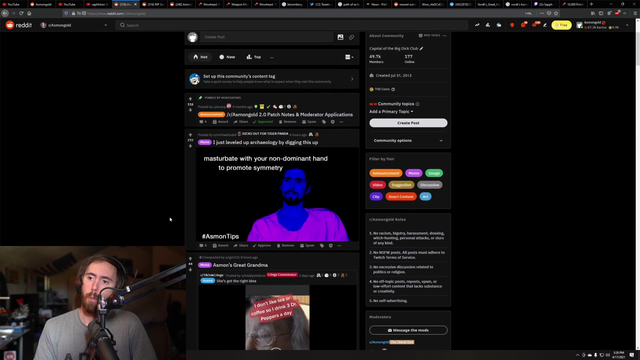This screenshot has width=640, height=360.
Task: Open 'I just leveled up archaeology' post title
Action: pos(265,142)
